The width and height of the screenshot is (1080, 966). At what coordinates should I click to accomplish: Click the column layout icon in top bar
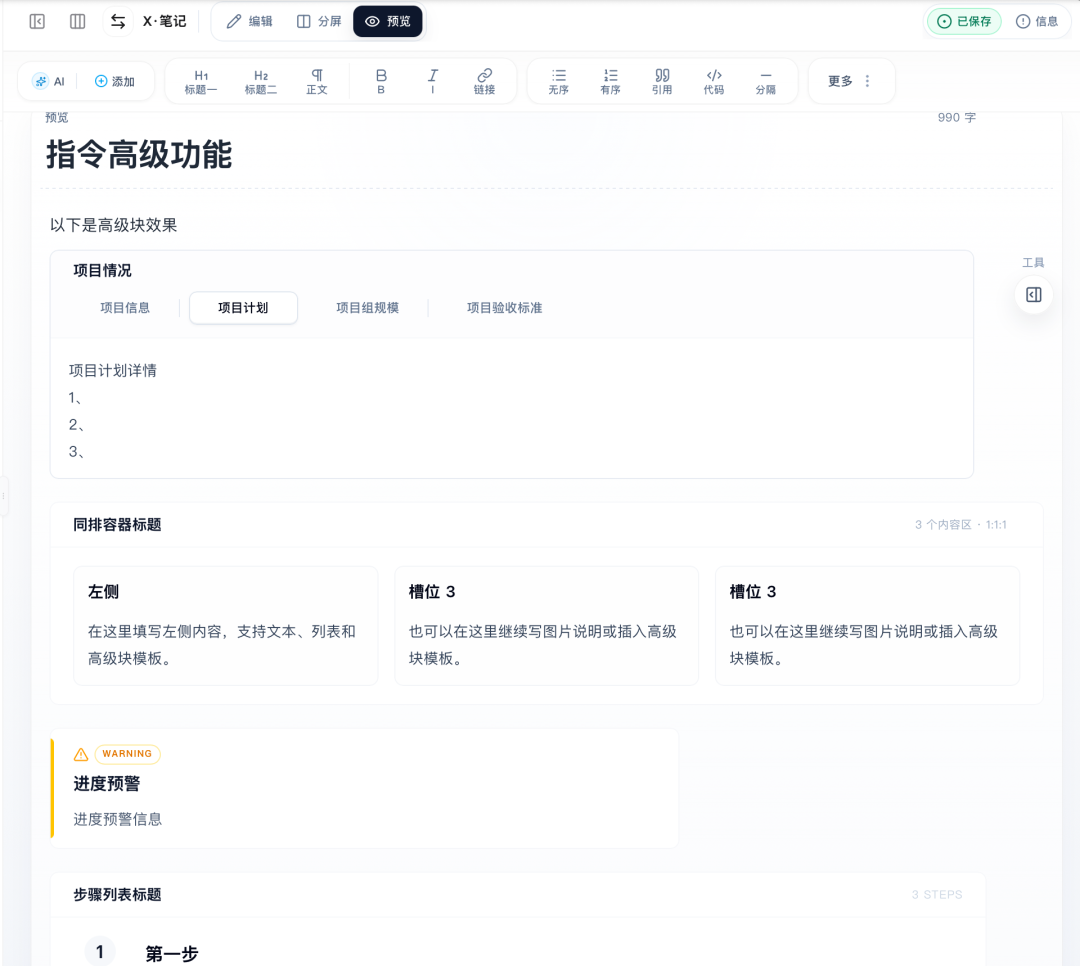tap(77, 21)
